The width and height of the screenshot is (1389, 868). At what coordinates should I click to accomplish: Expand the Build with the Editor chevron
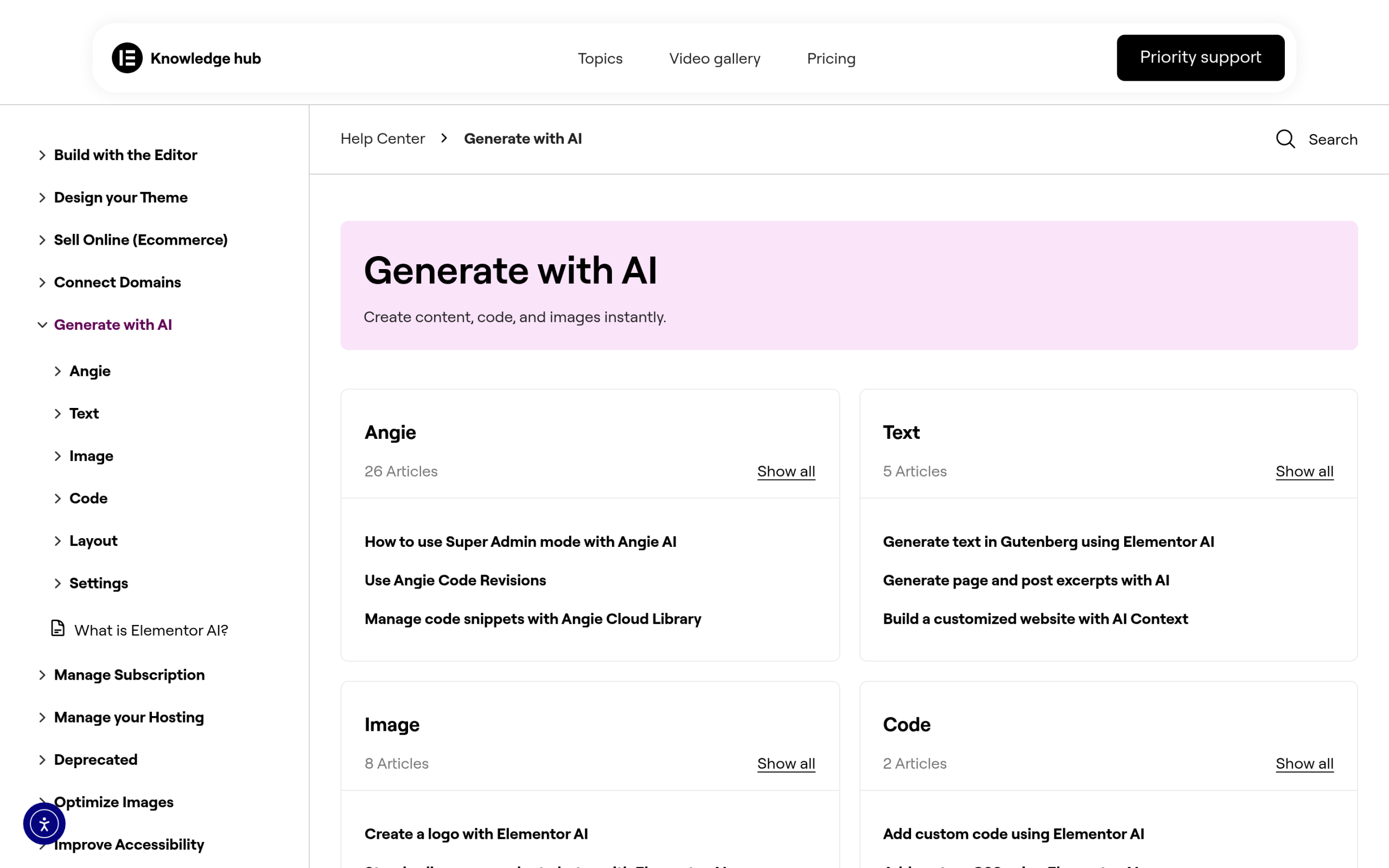42,155
